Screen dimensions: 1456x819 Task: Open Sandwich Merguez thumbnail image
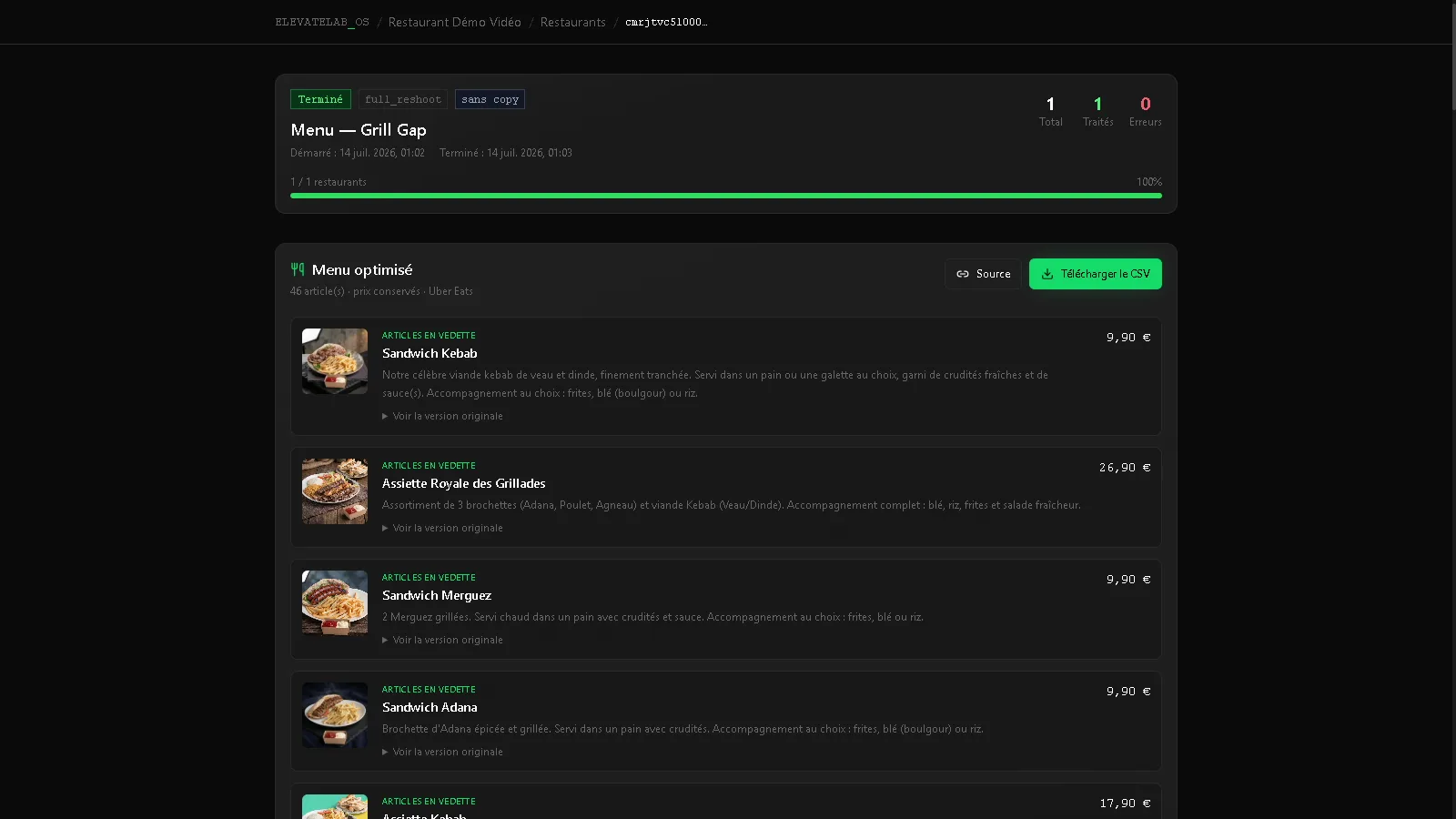coord(335,603)
